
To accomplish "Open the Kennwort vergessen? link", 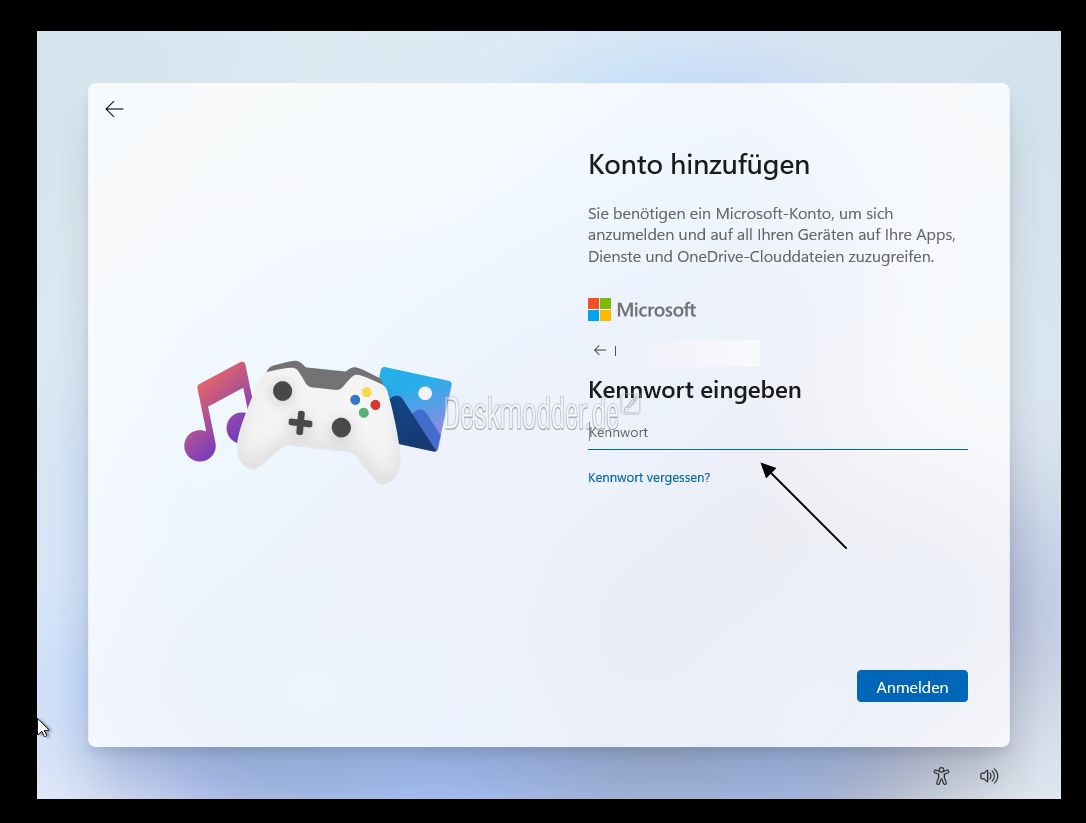I will pos(649,477).
